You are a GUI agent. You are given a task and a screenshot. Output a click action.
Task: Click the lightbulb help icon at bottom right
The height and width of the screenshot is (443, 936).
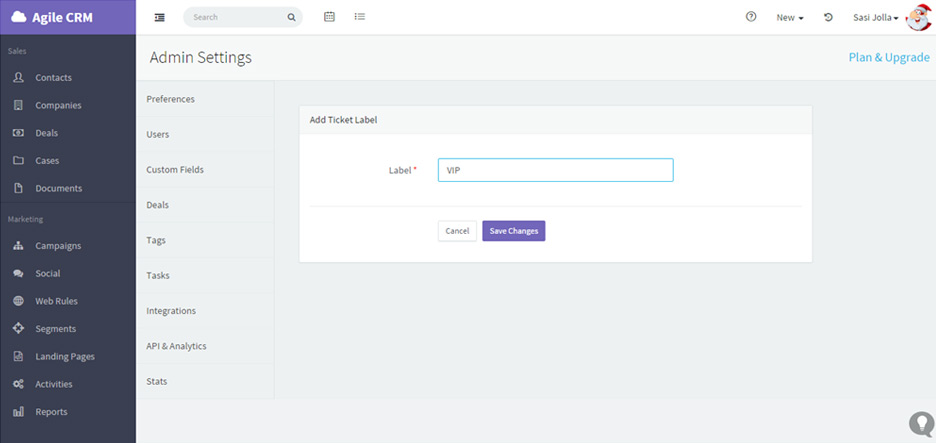[921, 423]
